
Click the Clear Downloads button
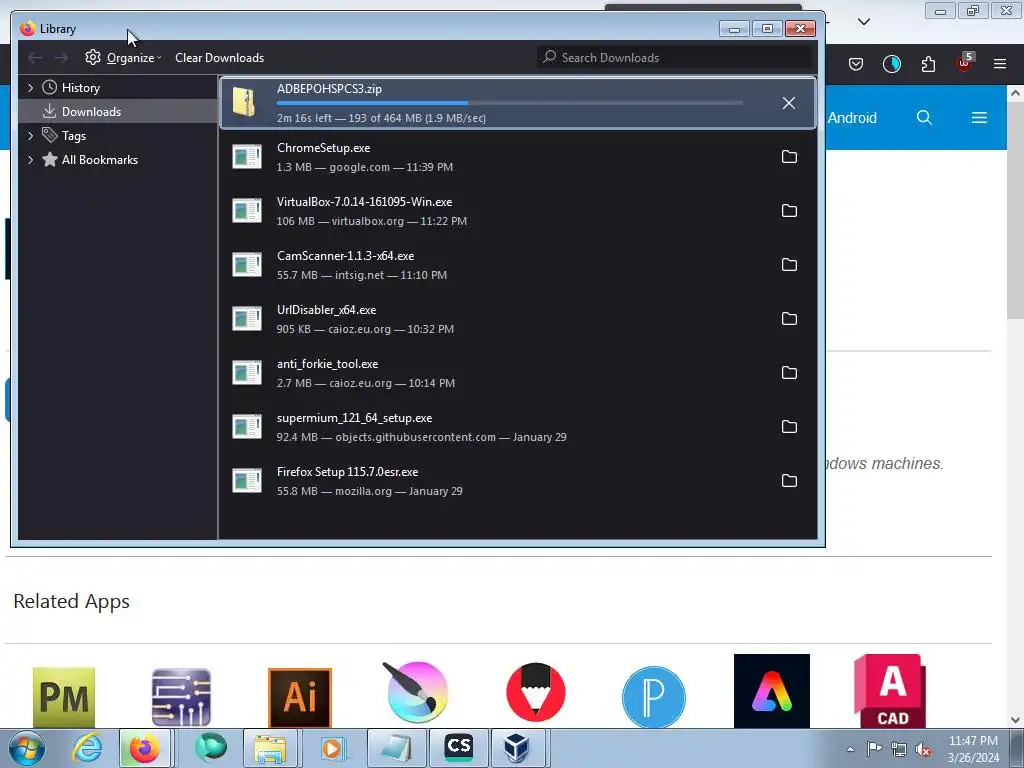(x=219, y=58)
